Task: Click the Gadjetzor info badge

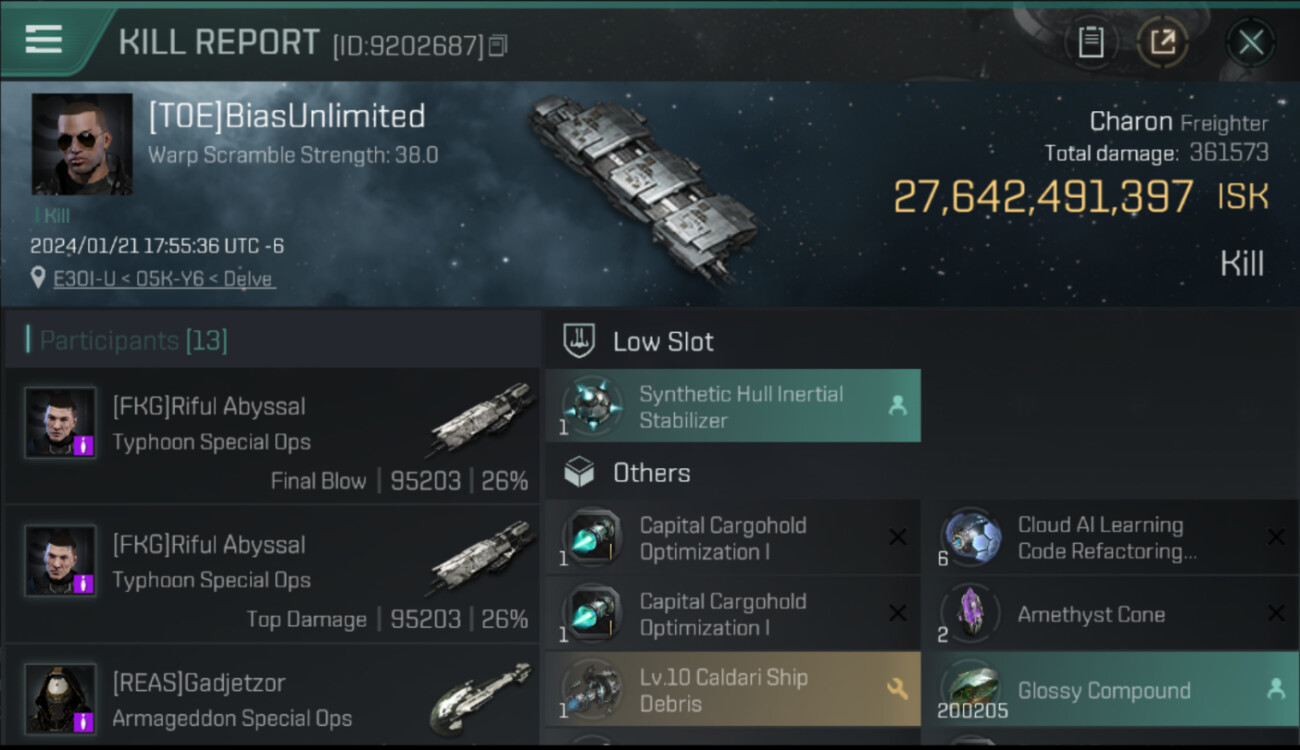Action: pyautogui.click(x=84, y=722)
